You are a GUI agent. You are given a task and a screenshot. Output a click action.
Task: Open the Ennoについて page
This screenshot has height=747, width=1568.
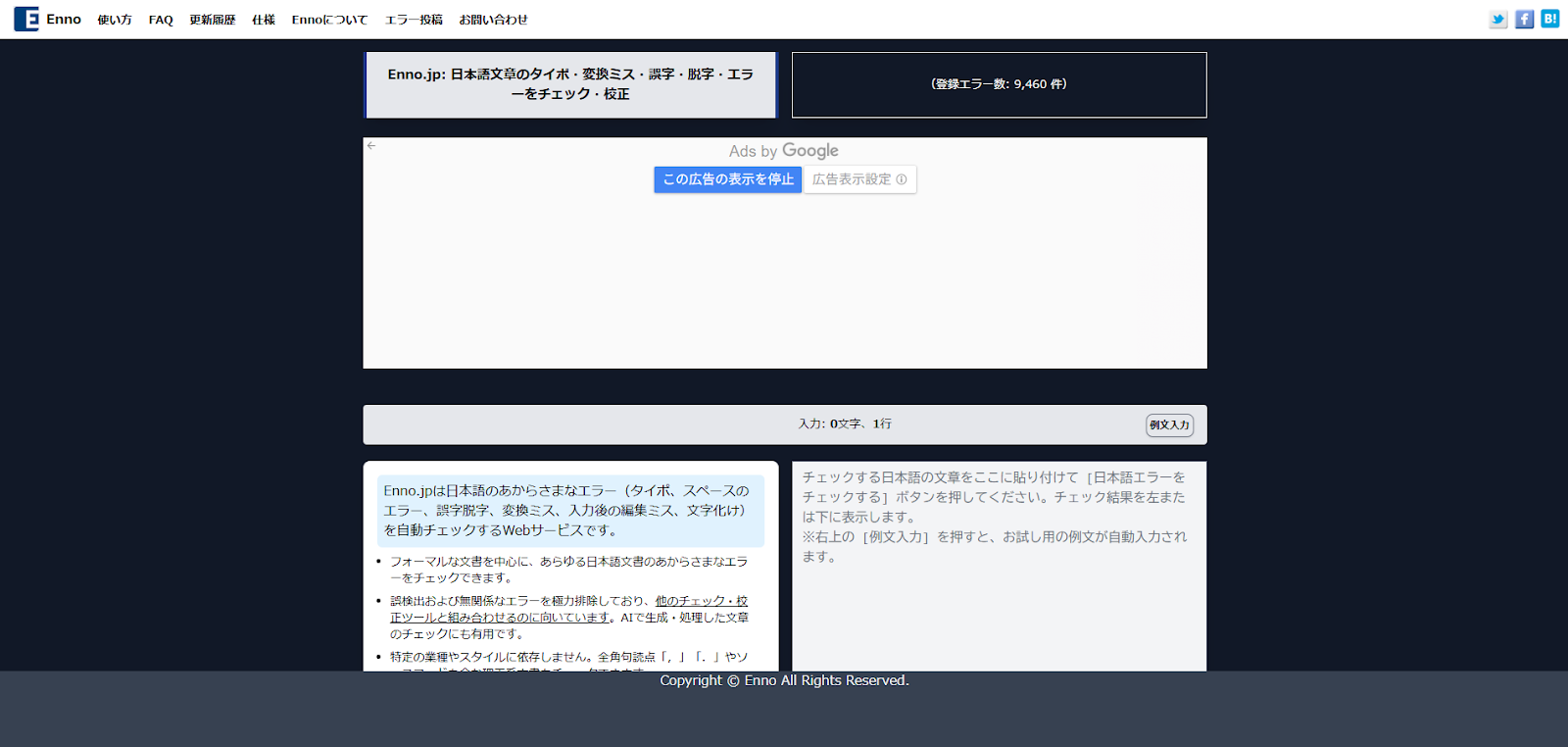pyautogui.click(x=329, y=21)
